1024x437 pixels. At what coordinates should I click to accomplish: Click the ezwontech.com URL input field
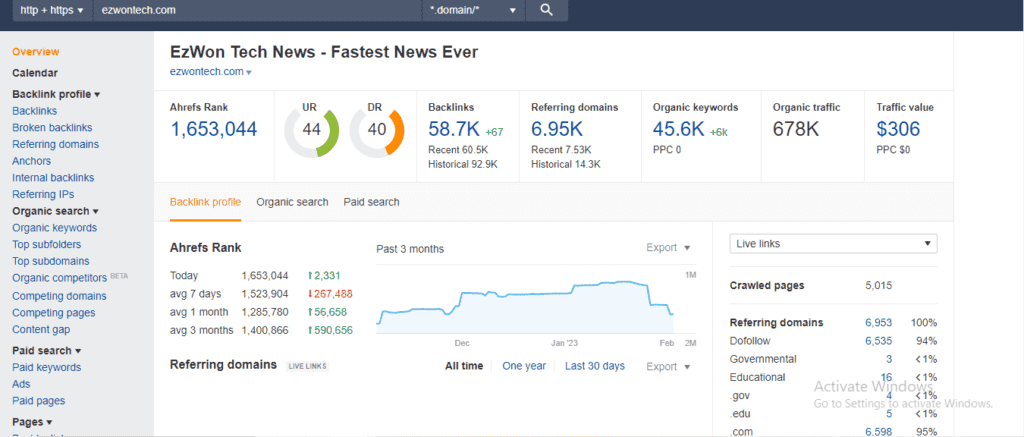click(x=258, y=10)
